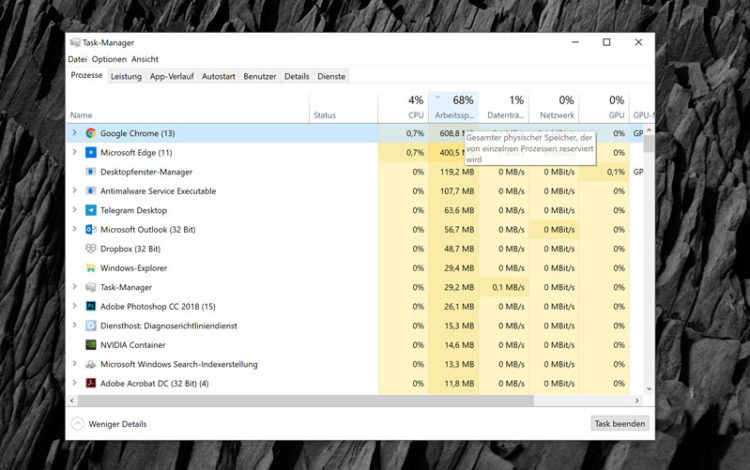Click the 0,1% GPU value
The width and height of the screenshot is (750, 470).
coord(616,172)
